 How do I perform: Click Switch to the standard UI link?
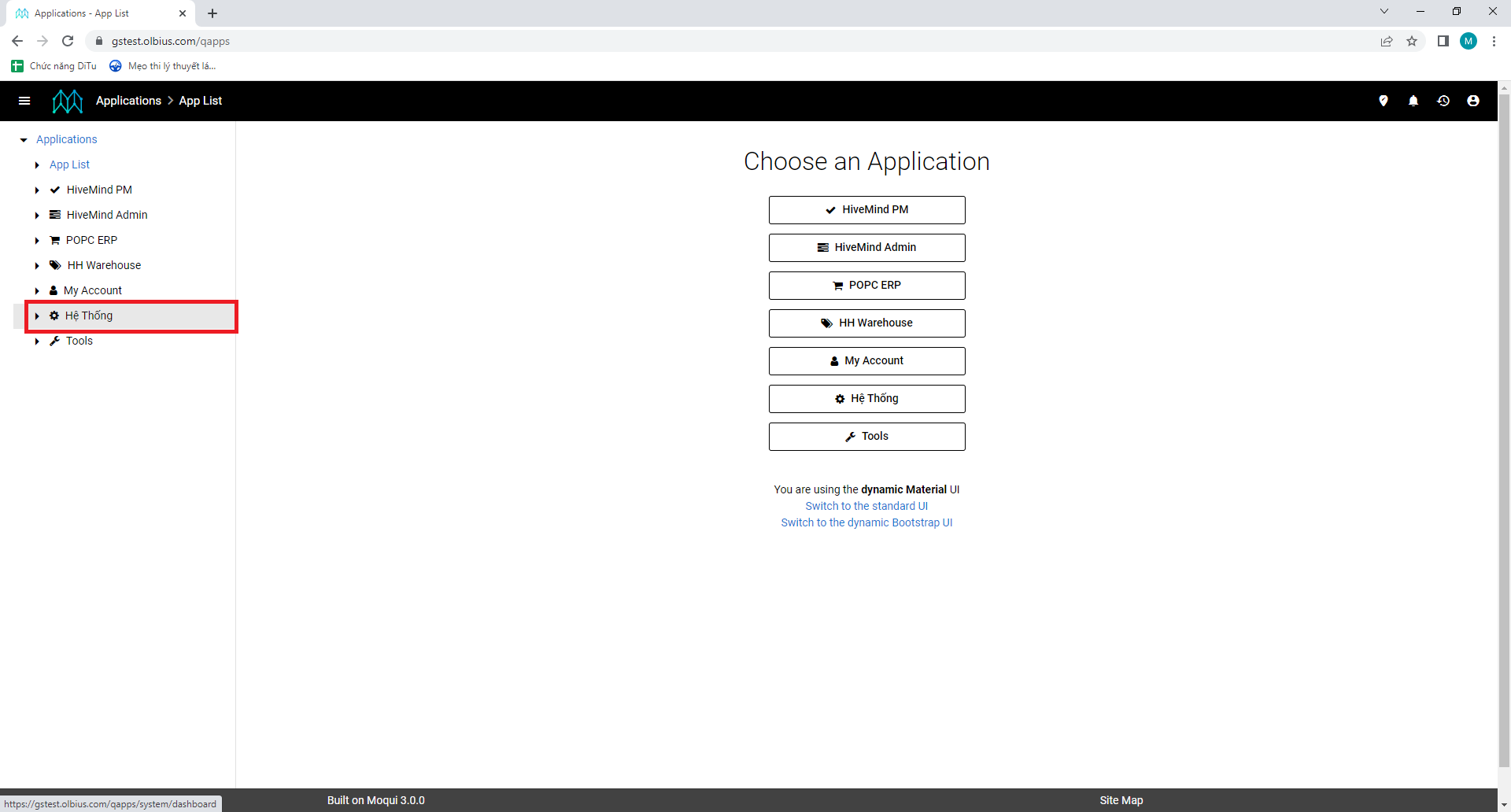pyautogui.click(x=866, y=506)
